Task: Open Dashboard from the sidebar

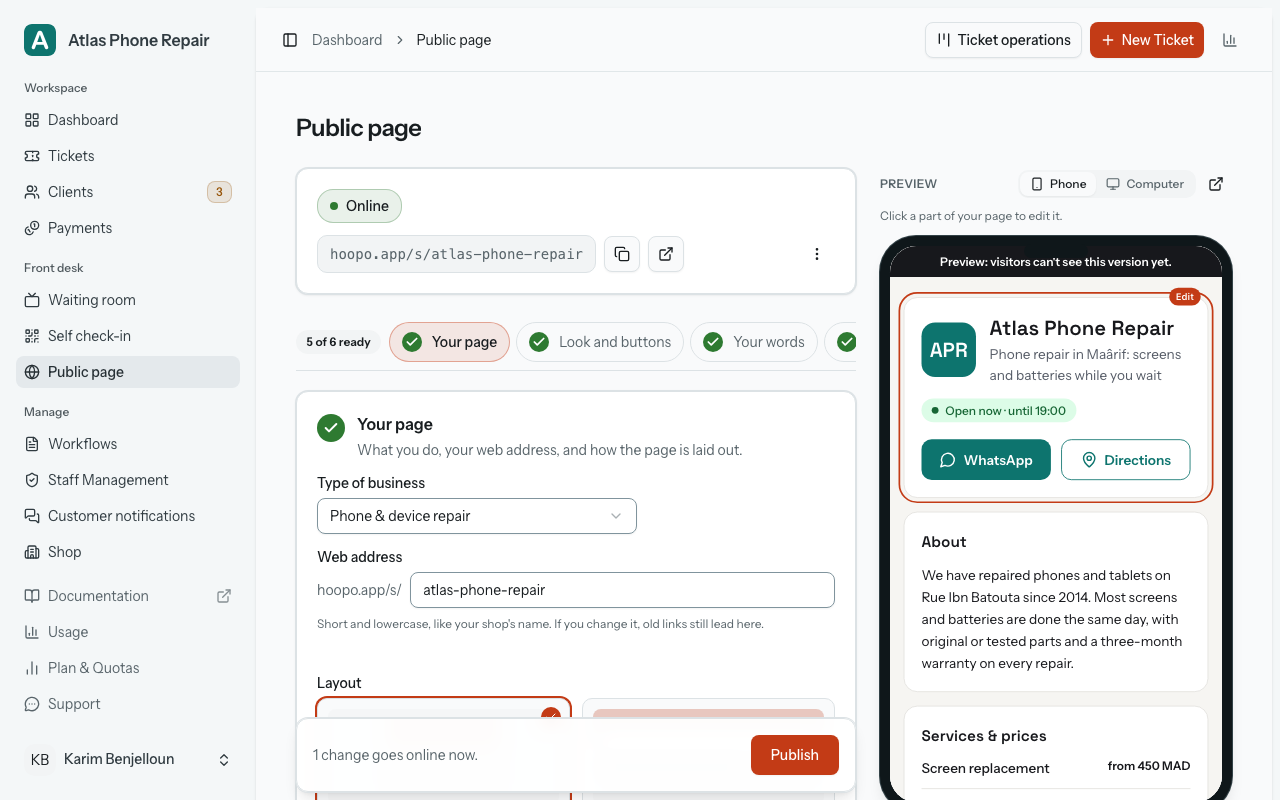Action: click(x=128, y=120)
